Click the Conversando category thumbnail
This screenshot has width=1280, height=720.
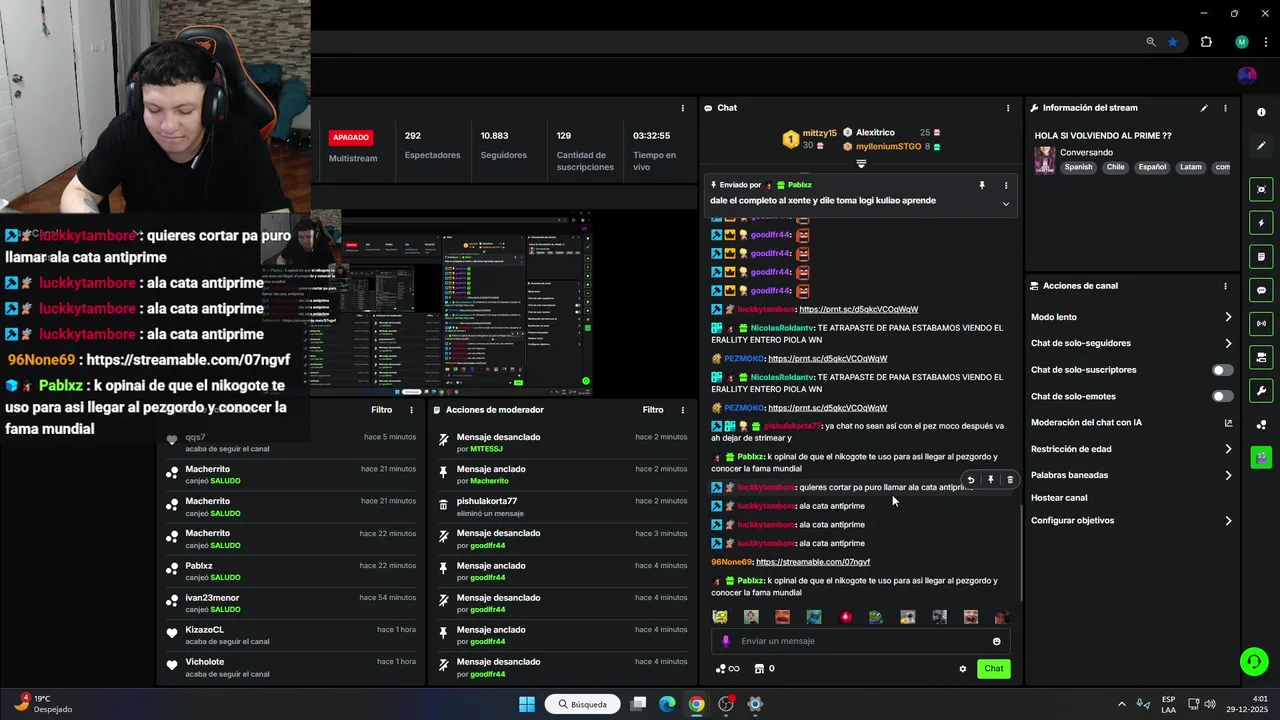1045,160
